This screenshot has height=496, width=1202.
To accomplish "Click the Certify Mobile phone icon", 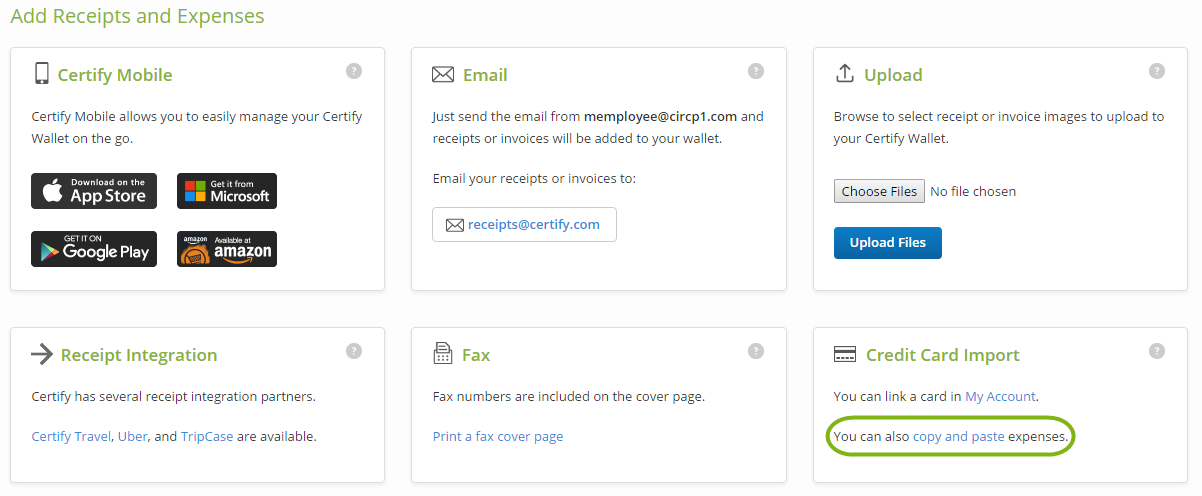I will coord(41,73).
